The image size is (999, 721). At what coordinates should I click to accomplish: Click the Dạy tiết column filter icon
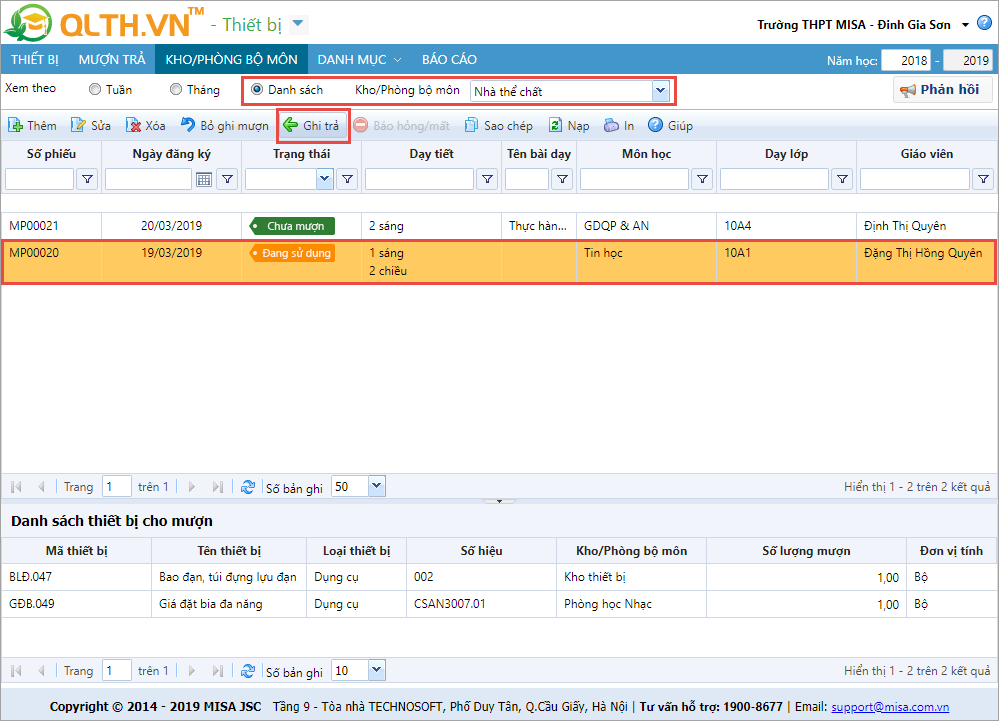(487, 180)
